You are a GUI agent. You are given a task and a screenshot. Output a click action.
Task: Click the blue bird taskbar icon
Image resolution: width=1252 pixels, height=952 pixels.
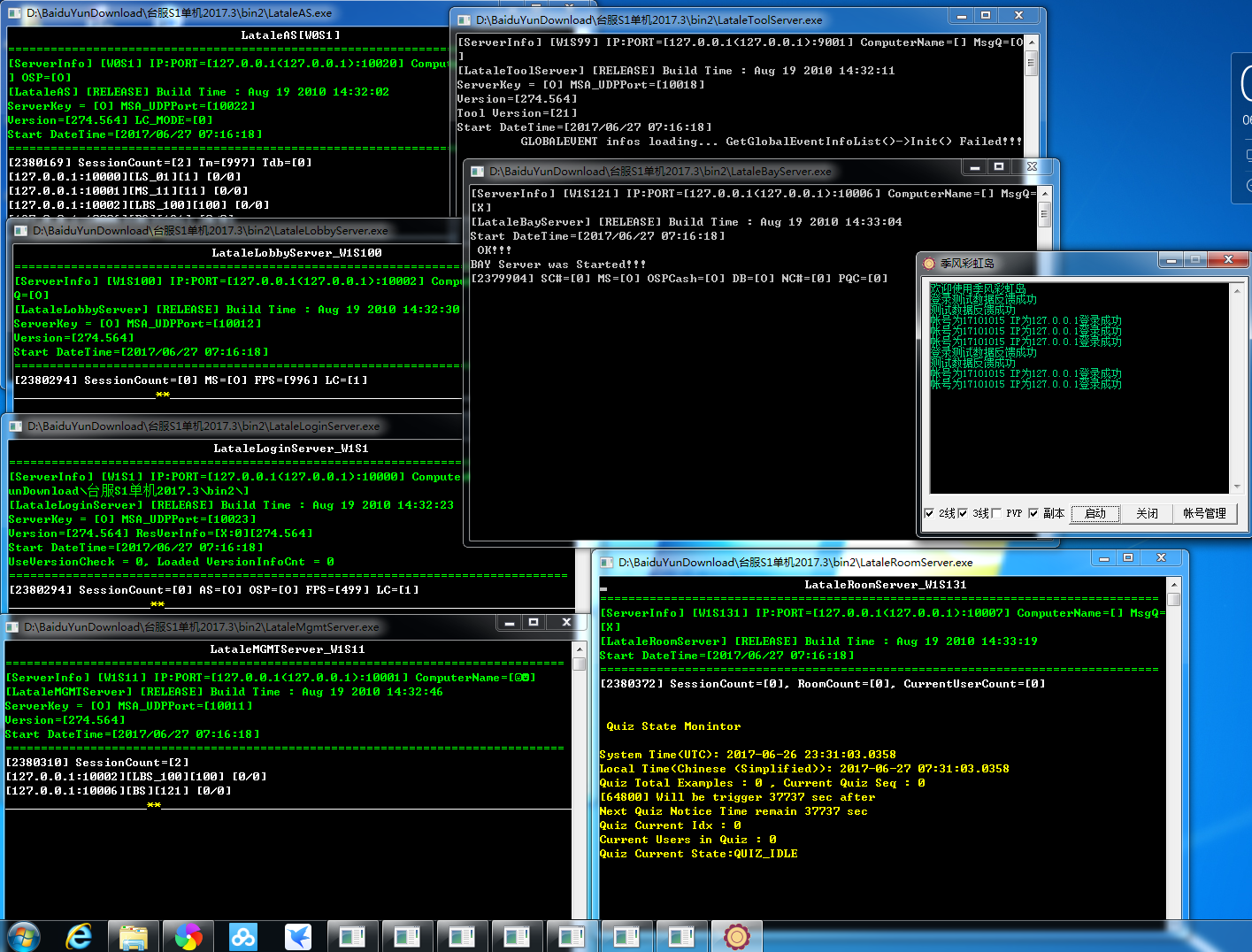pyautogui.click(x=298, y=936)
